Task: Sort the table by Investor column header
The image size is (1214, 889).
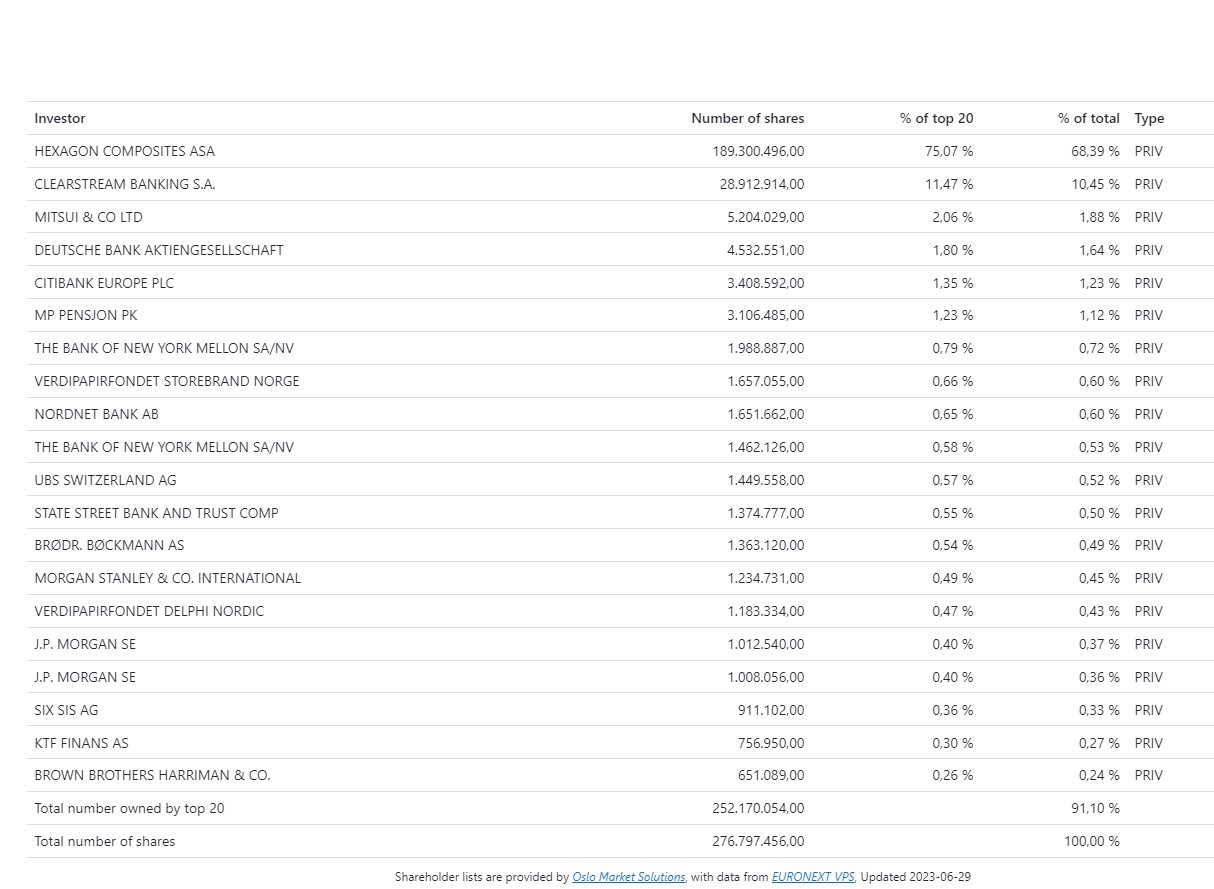Action: tap(59, 118)
